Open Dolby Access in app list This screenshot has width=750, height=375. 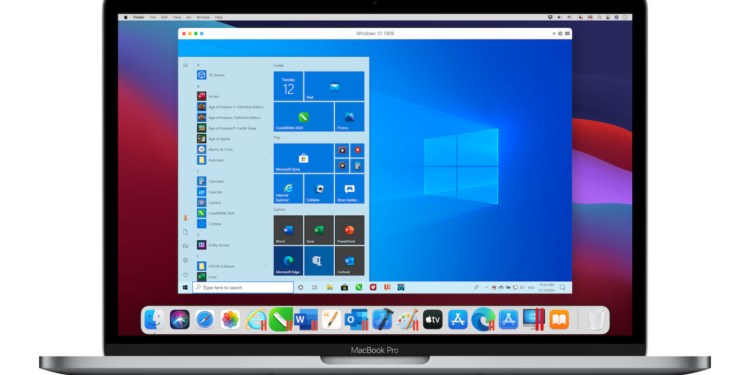pyautogui.click(x=213, y=245)
